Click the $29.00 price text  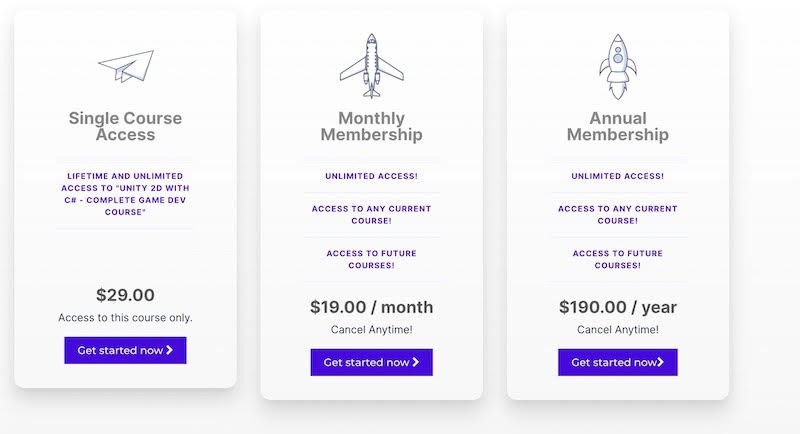pyautogui.click(x=125, y=295)
